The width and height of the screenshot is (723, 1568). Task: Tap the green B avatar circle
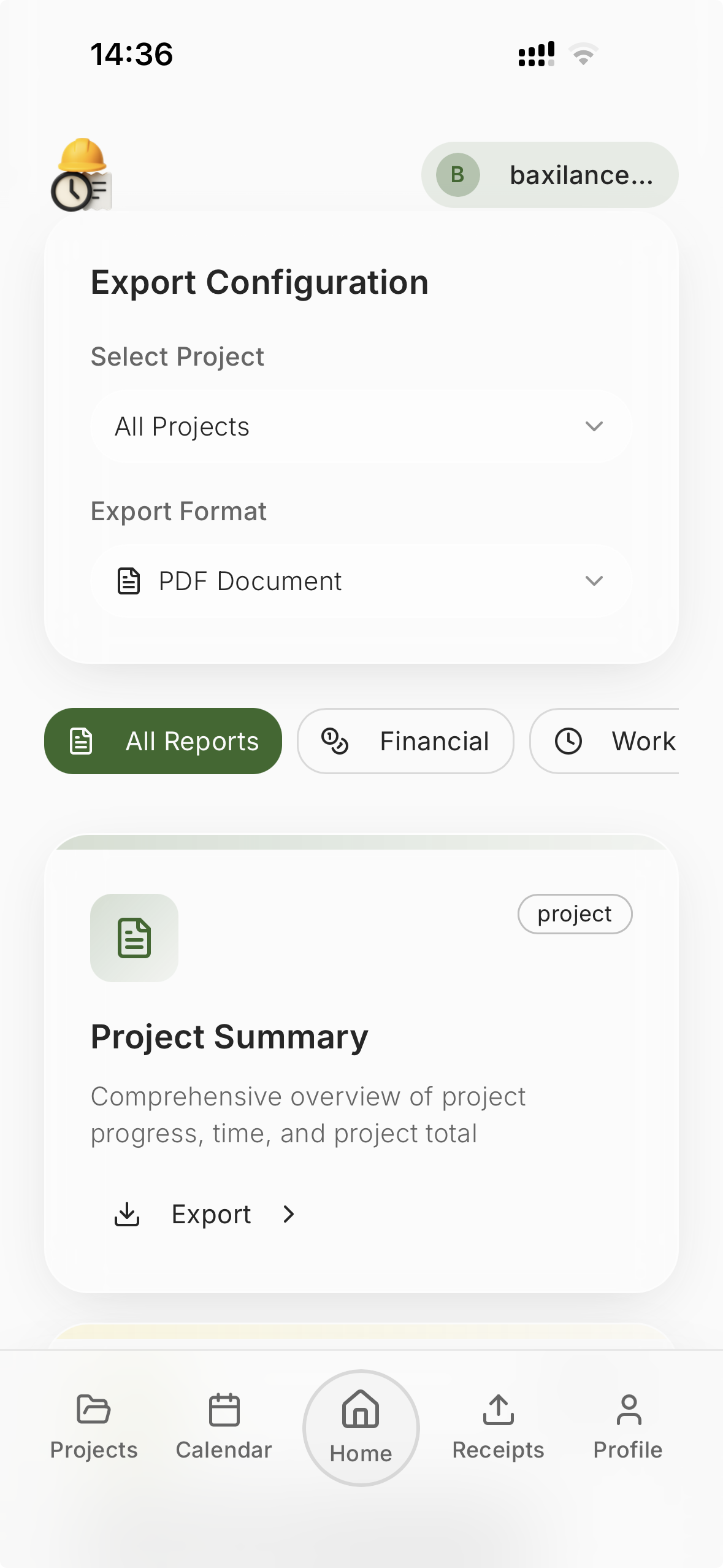coord(457,175)
